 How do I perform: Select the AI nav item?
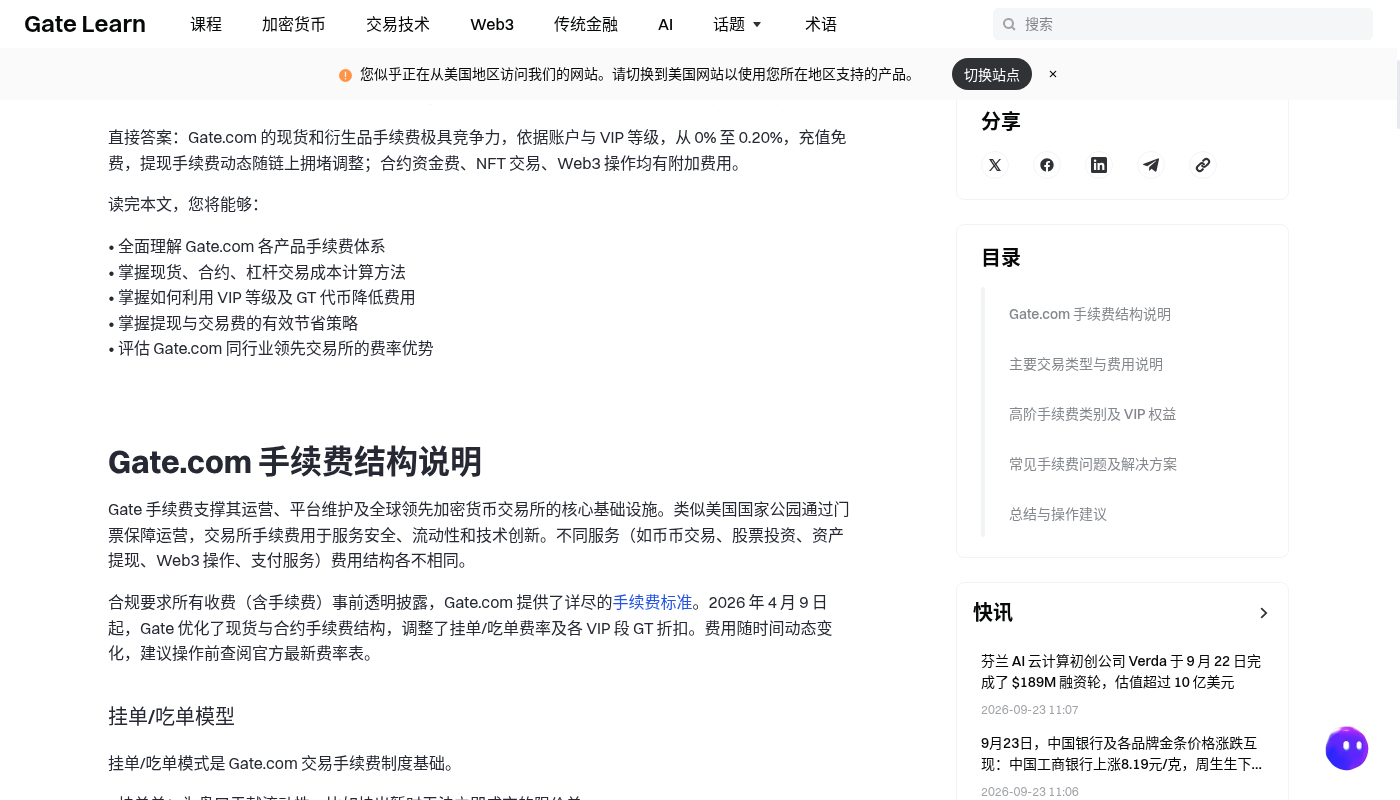tap(666, 24)
